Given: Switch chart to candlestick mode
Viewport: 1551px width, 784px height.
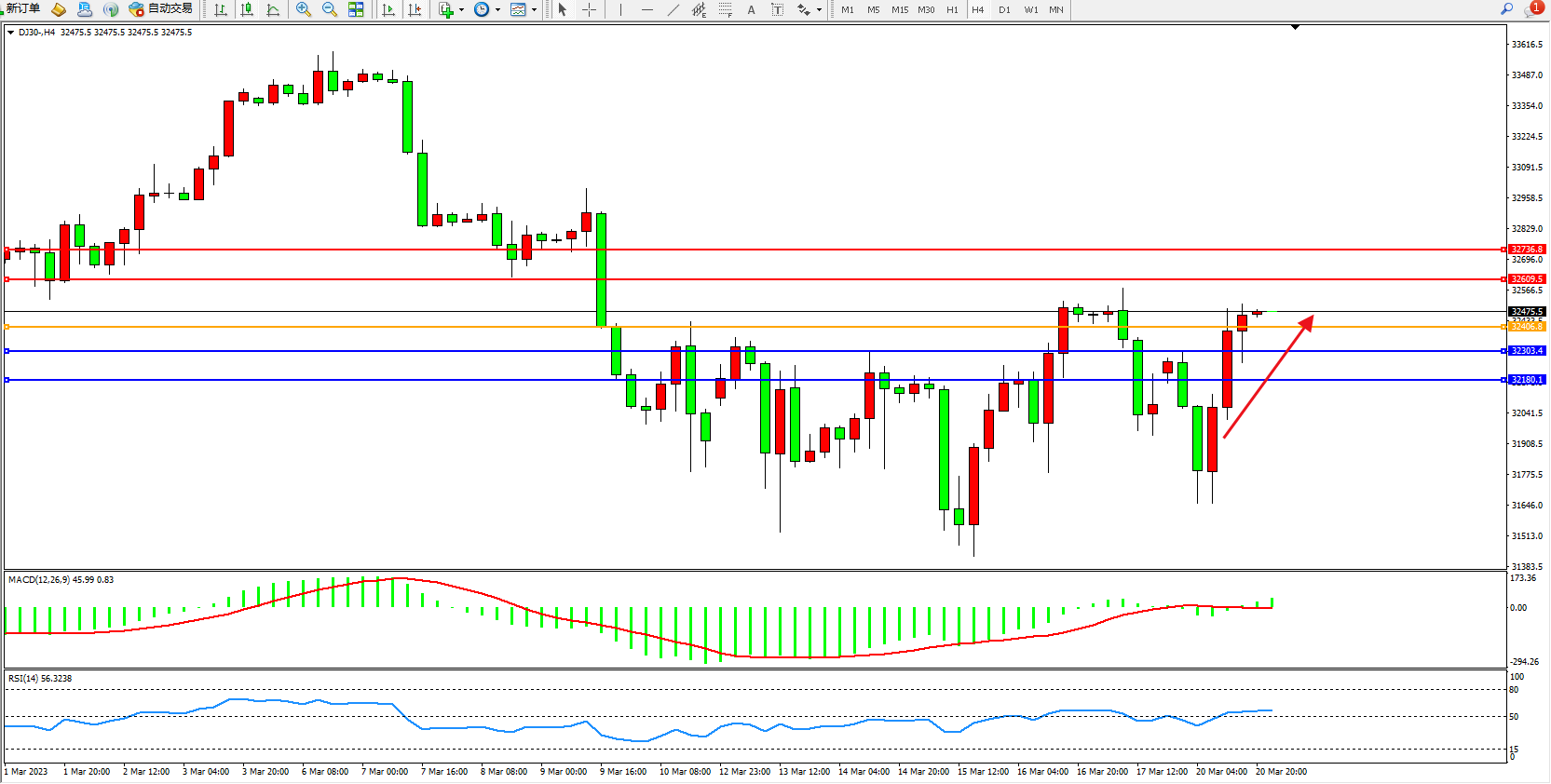Looking at the screenshot, I should pyautogui.click(x=247, y=9).
